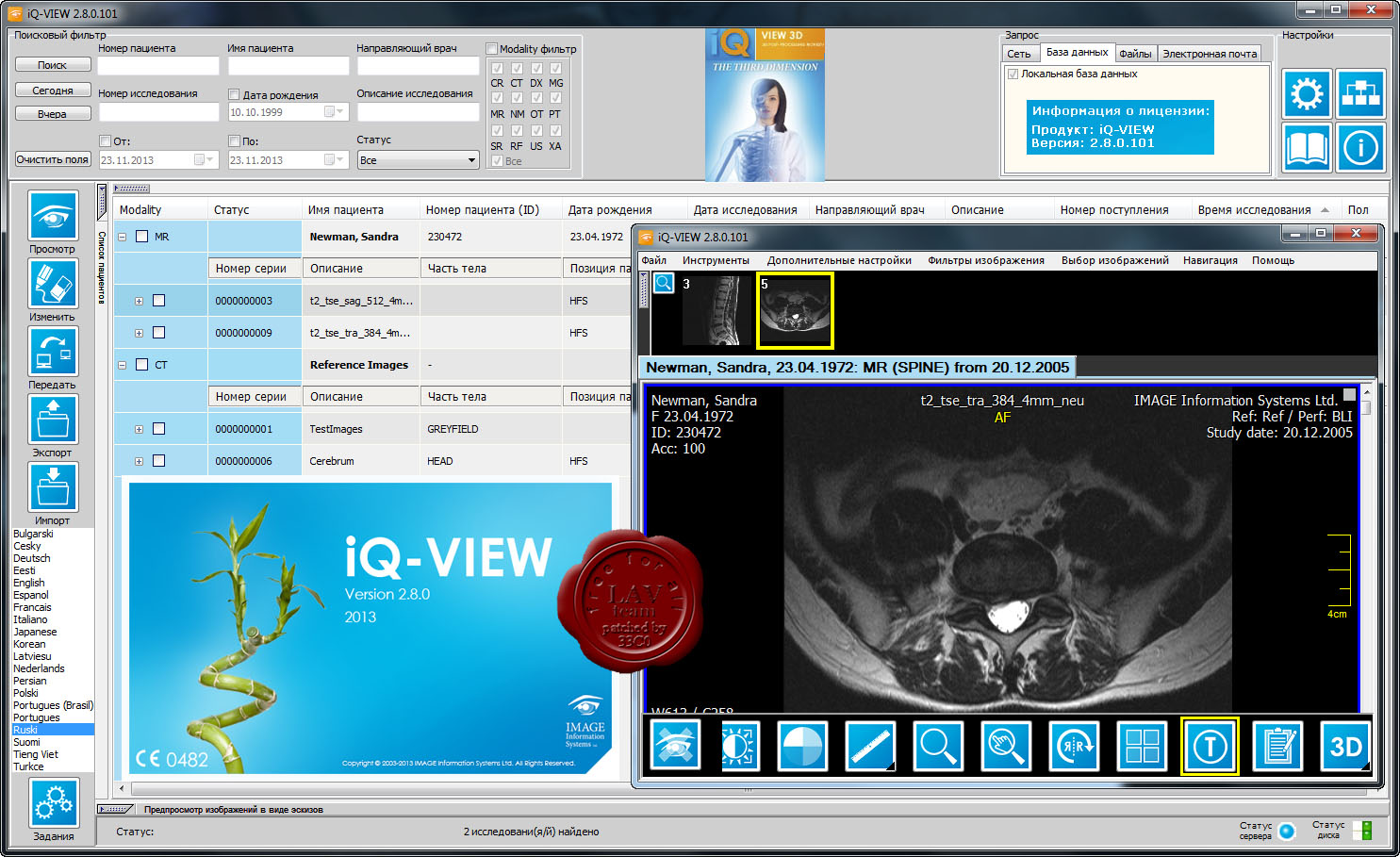Click the rotate/flip image tool
The width and height of the screenshot is (1400, 857).
coord(1074,746)
